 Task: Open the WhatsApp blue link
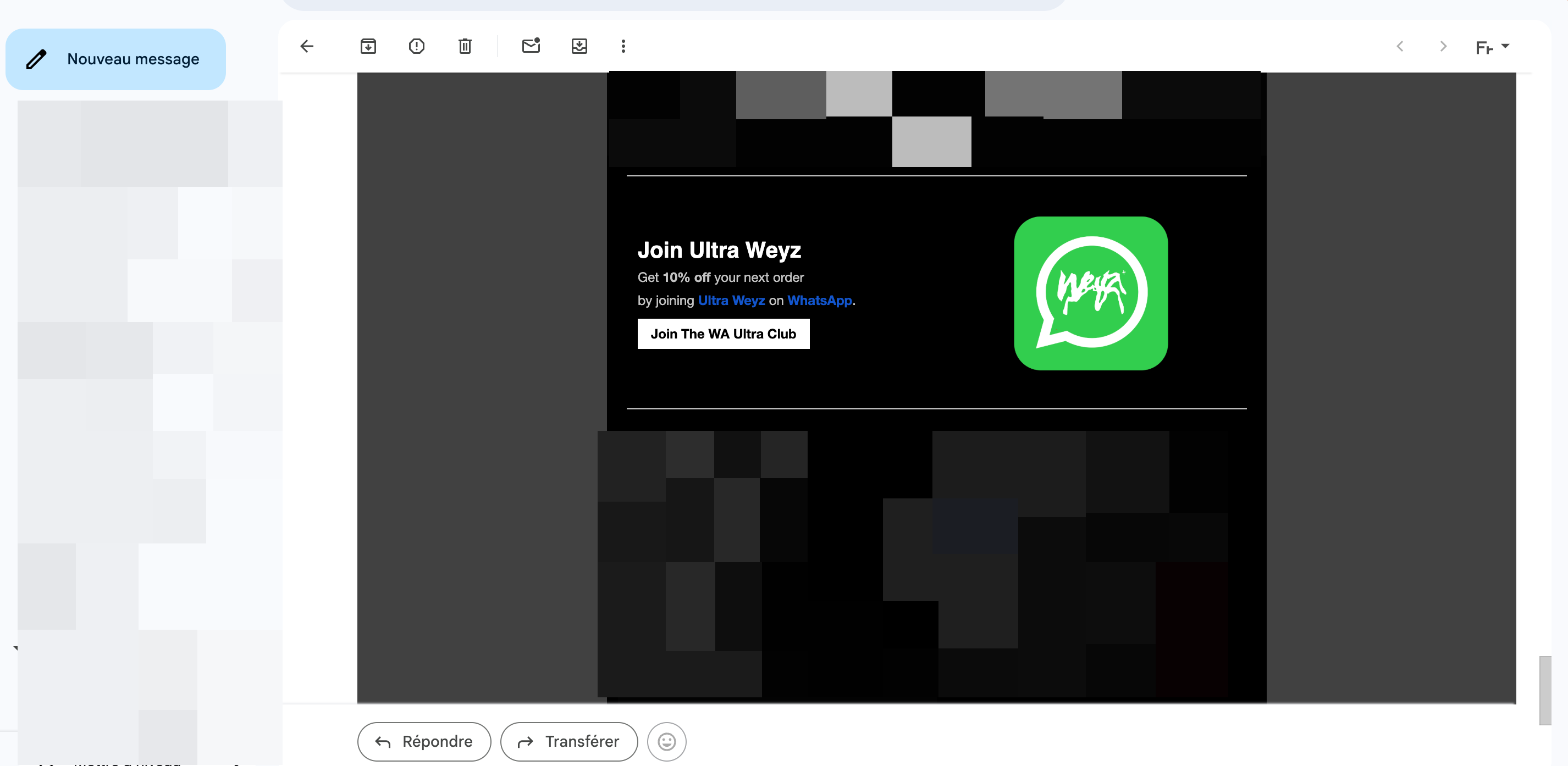[x=819, y=301]
